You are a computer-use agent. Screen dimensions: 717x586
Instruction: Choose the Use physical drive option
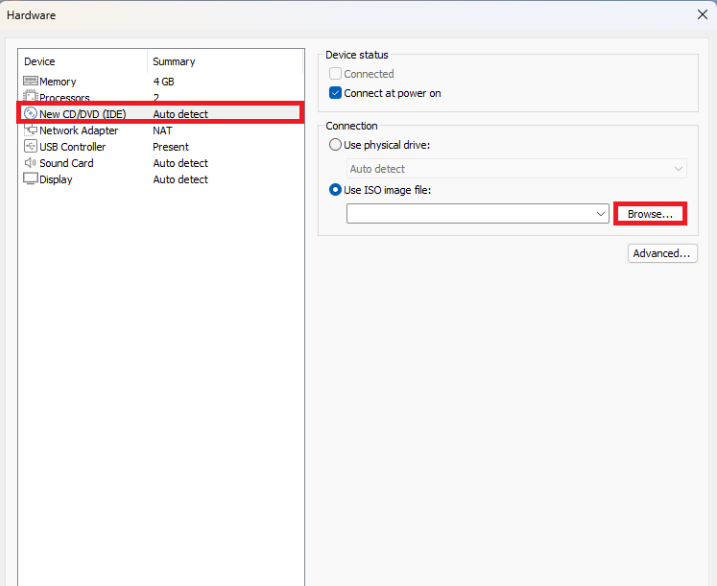336,145
